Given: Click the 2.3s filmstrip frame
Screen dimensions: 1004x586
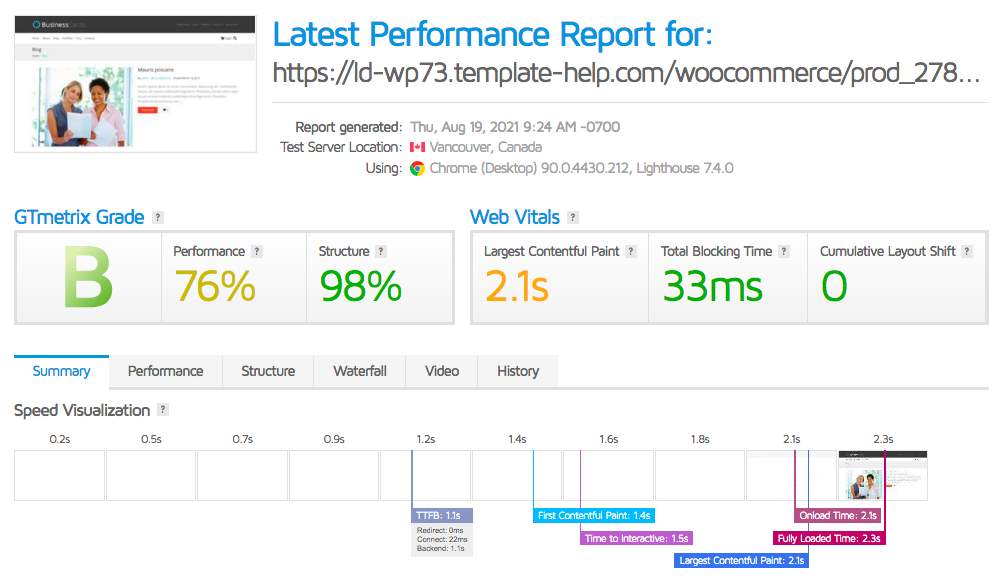Looking at the screenshot, I should [883, 476].
